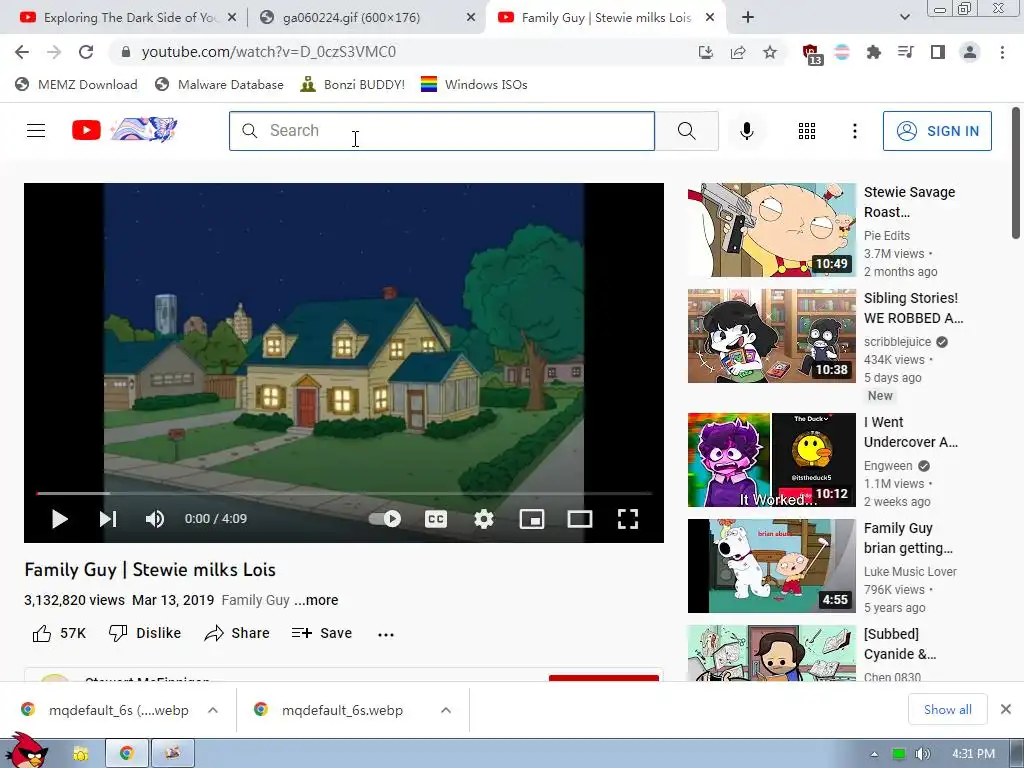Open video settings gear
This screenshot has height=768, width=1024.
pyautogui.click(x=483, y=519)
